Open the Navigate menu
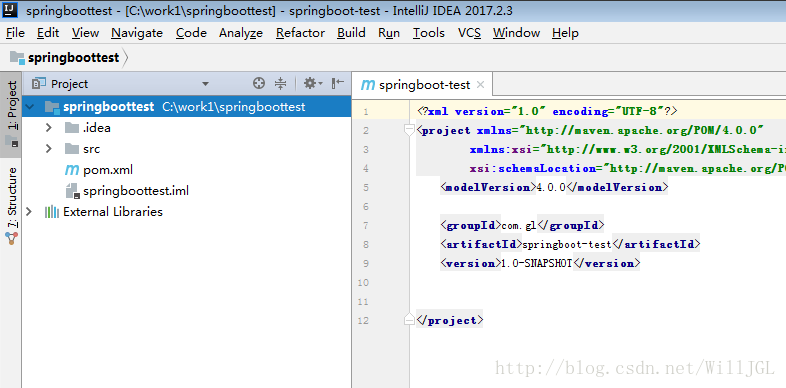 point(137,33)
